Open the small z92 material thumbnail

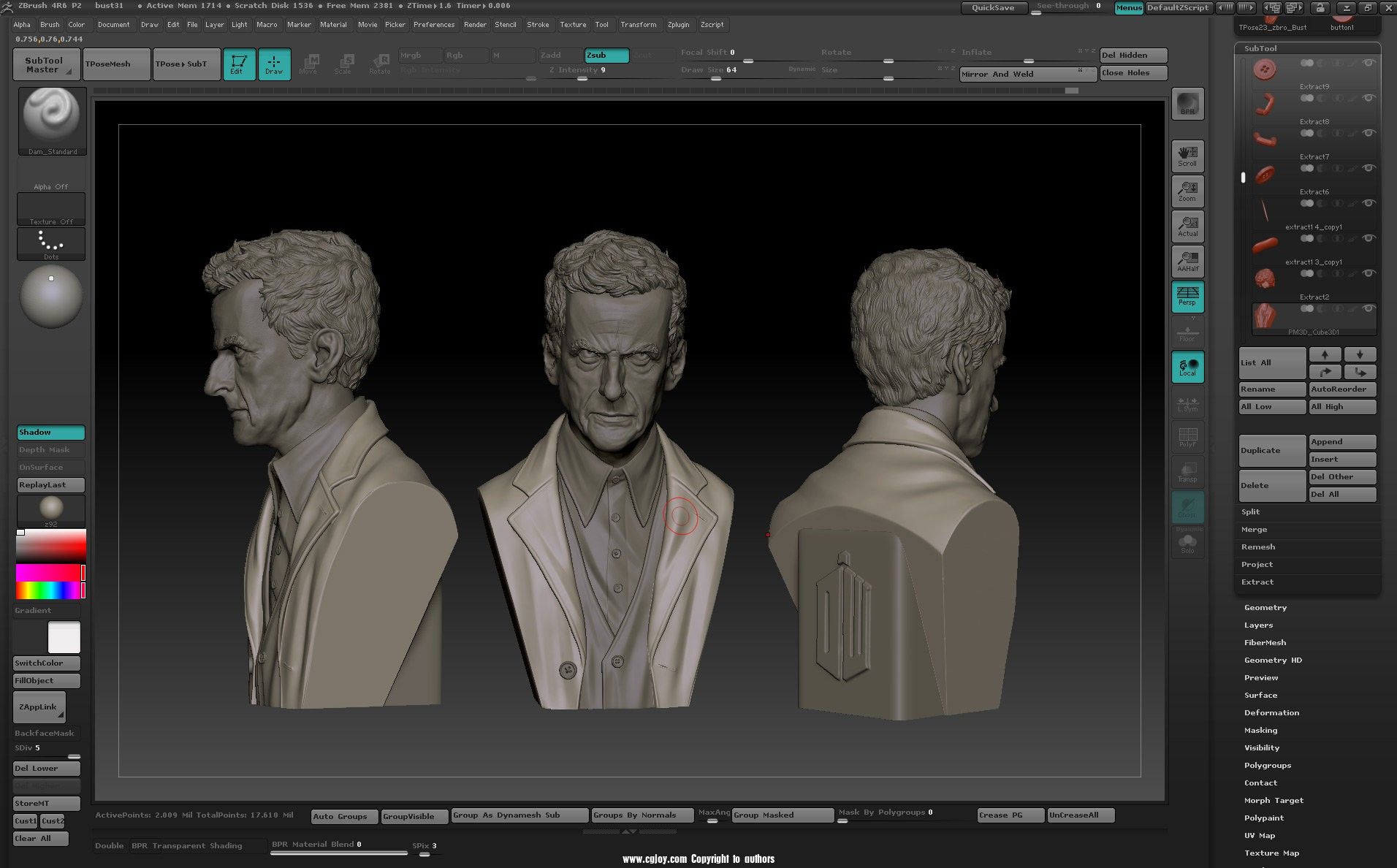[51, 510]
